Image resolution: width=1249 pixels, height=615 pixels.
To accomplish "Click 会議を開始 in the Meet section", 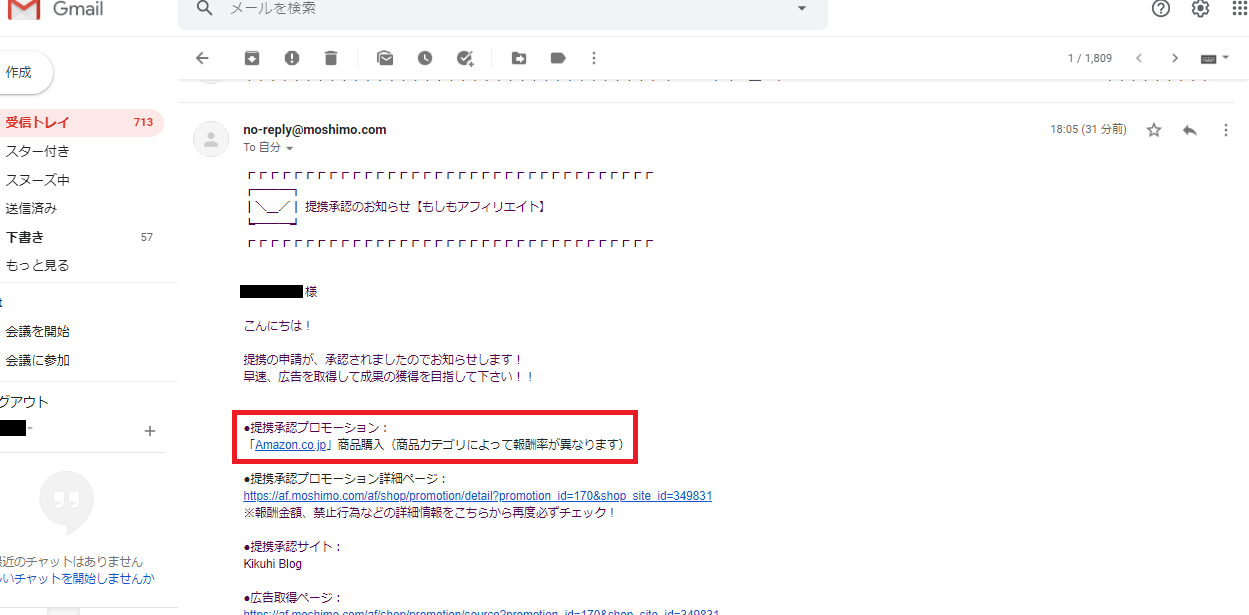I will [38, 331].
